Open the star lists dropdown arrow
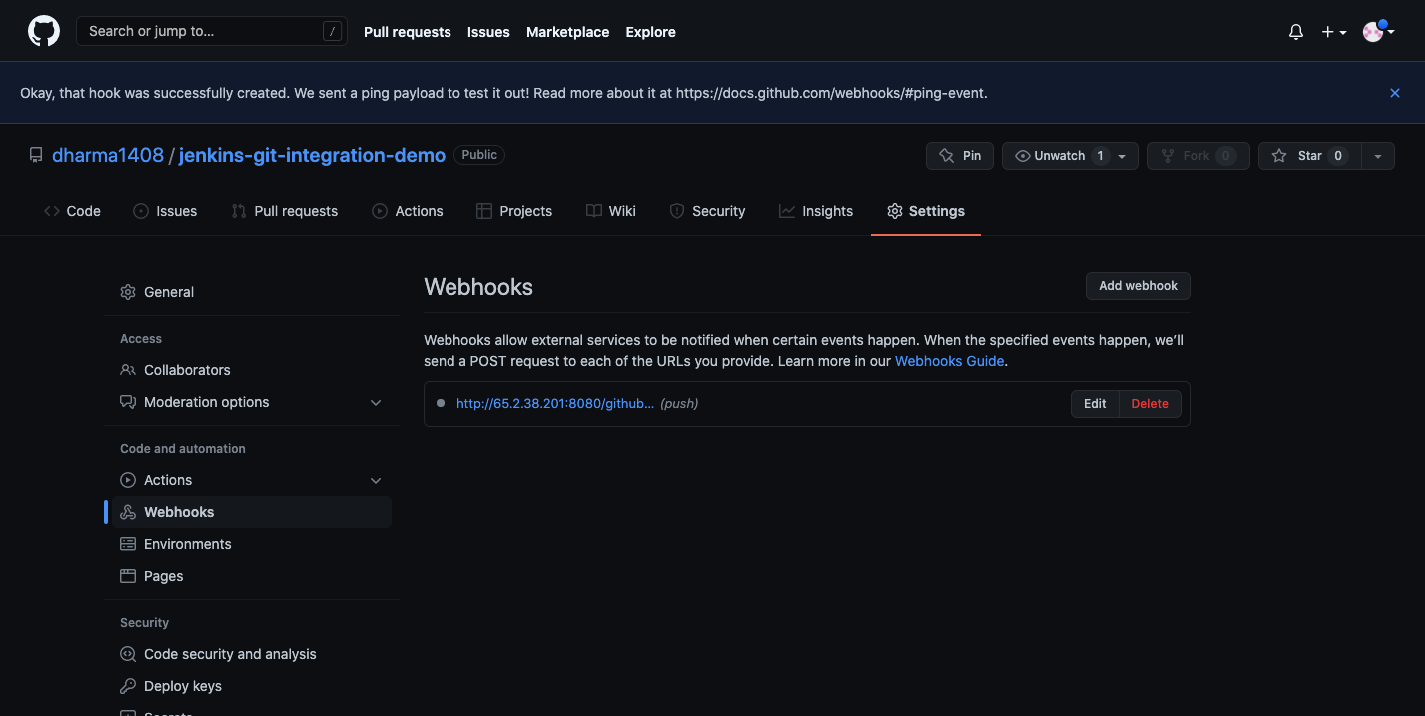1425x716 pixels. (1378, 156)
